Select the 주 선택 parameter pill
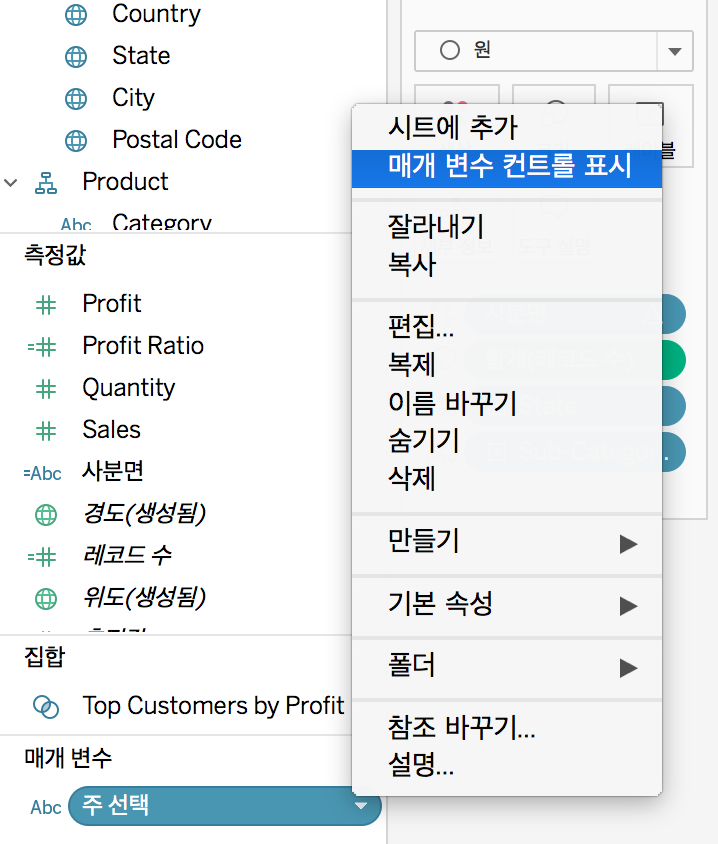 [225, 806]
